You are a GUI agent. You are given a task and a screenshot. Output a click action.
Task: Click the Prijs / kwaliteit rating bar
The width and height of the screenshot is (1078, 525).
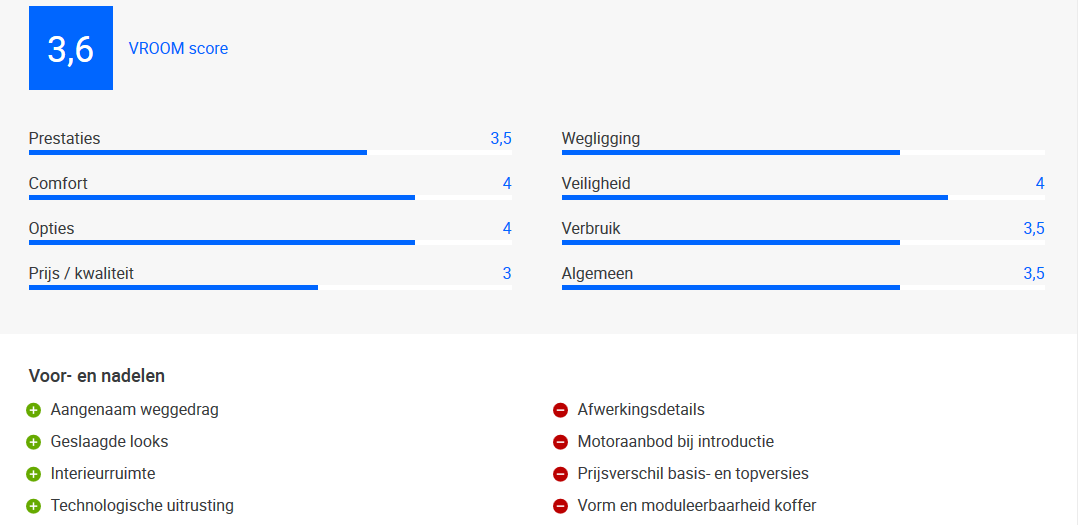click(x=270, y=287)
